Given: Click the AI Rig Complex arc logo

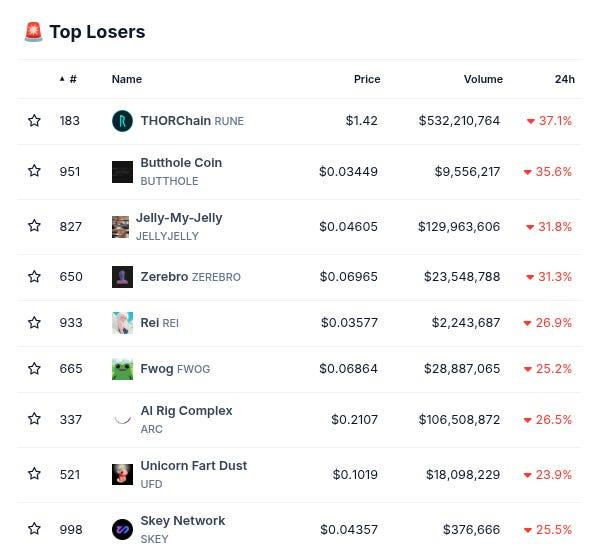Looking at the screenshot, I should (122, 420).
